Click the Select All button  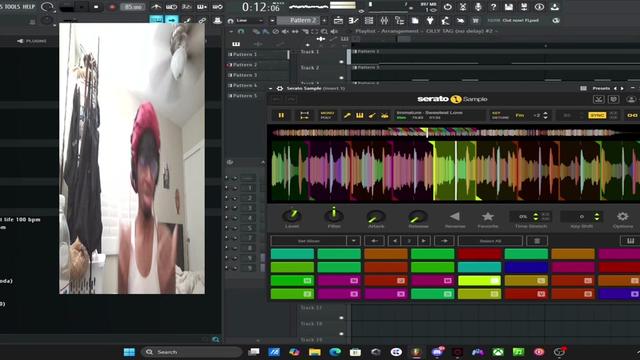tap(490, 241)
